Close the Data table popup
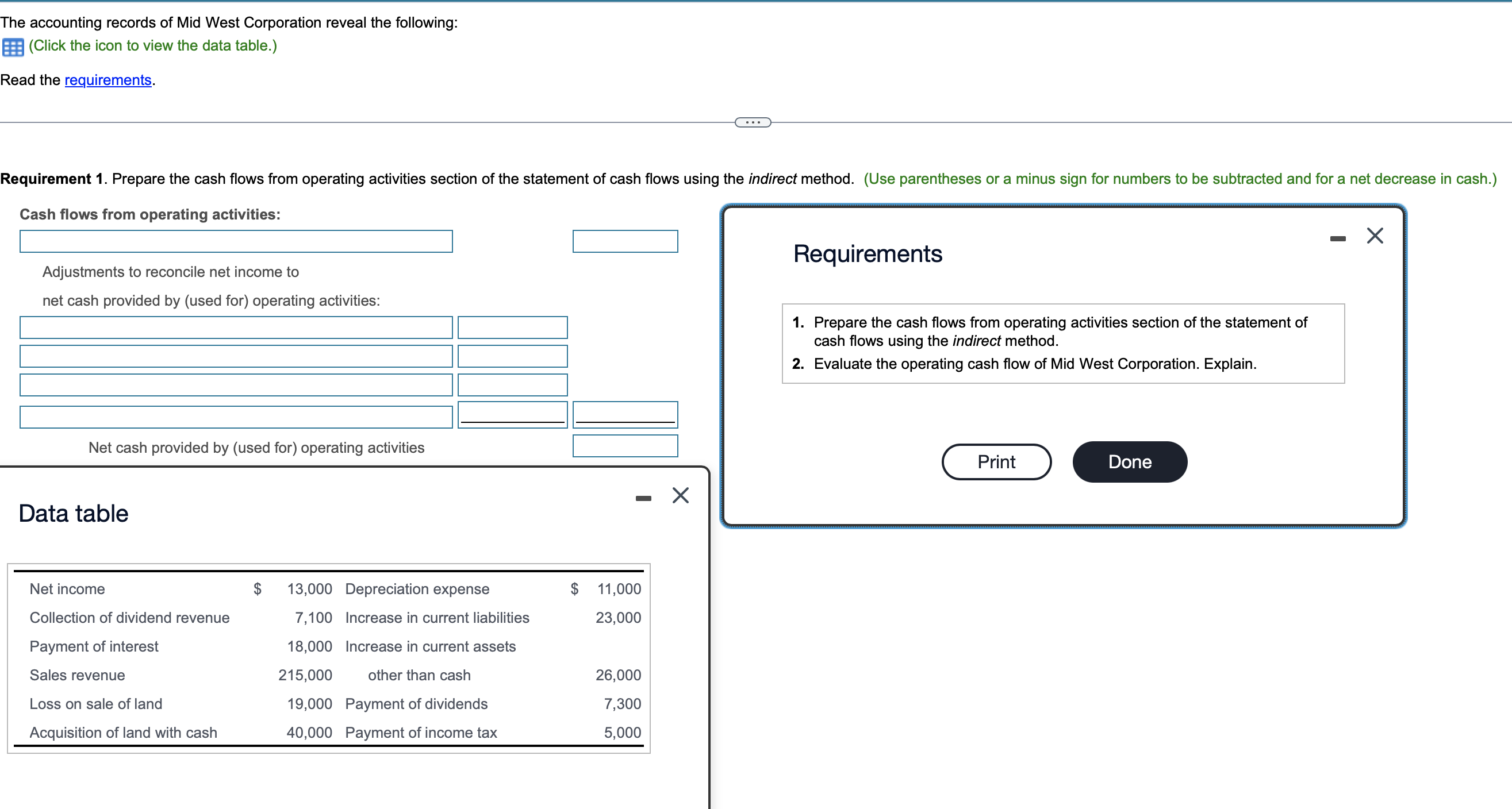 pyautogui.click(x=680, y=495)
